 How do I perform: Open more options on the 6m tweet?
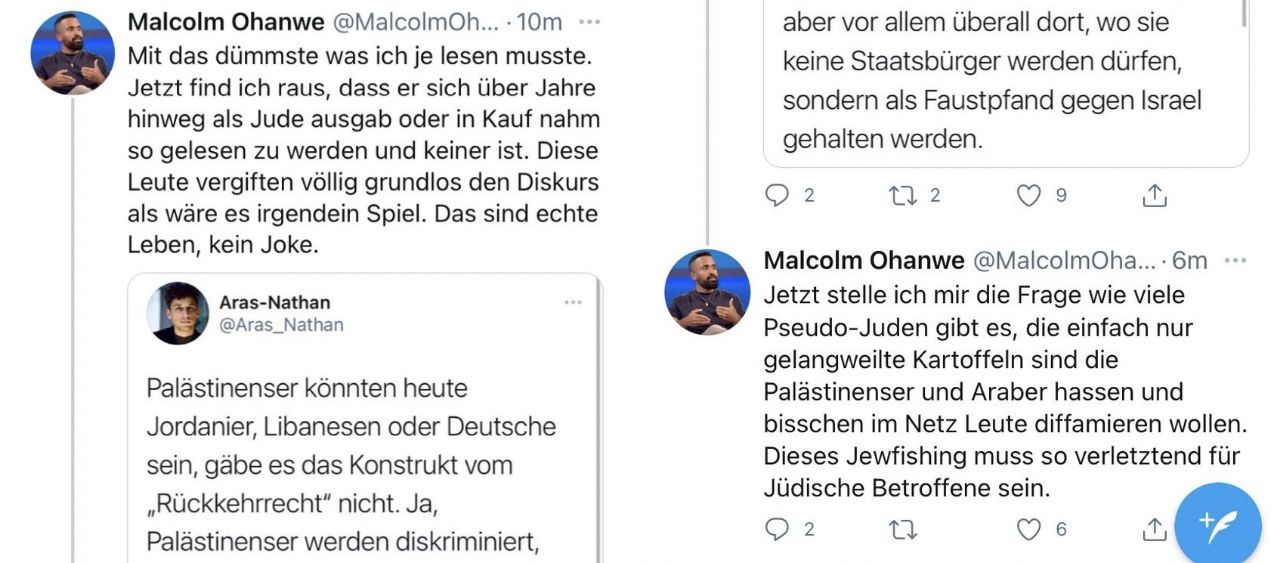point(1235,260)
